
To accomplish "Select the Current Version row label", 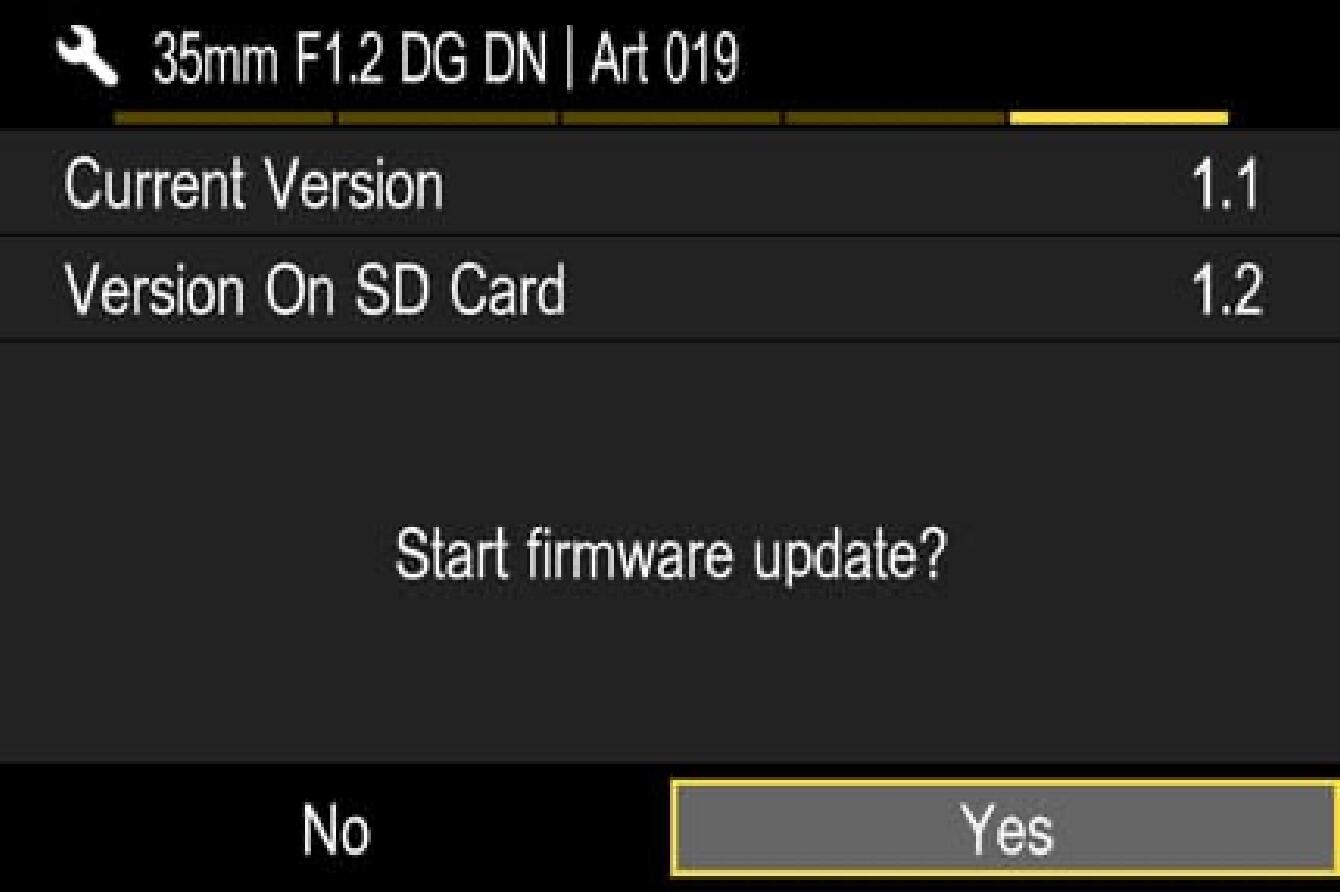I will tap(253, 185).
